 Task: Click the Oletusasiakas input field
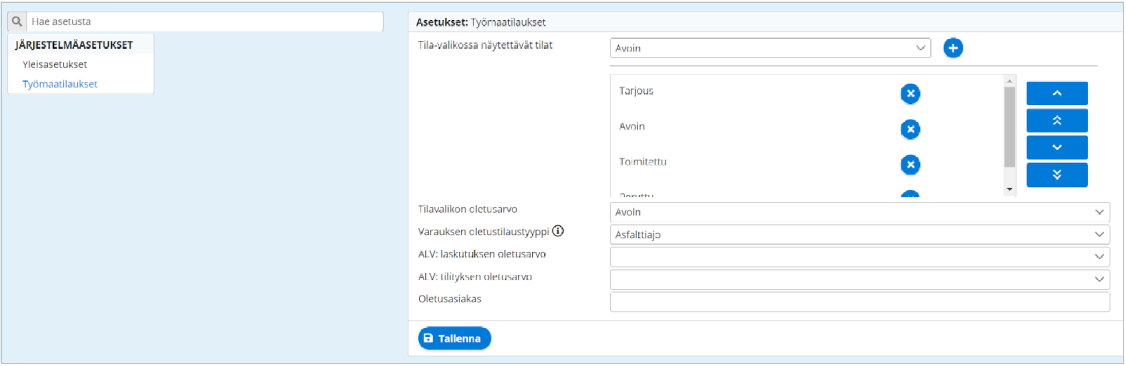tap(860, 301)
